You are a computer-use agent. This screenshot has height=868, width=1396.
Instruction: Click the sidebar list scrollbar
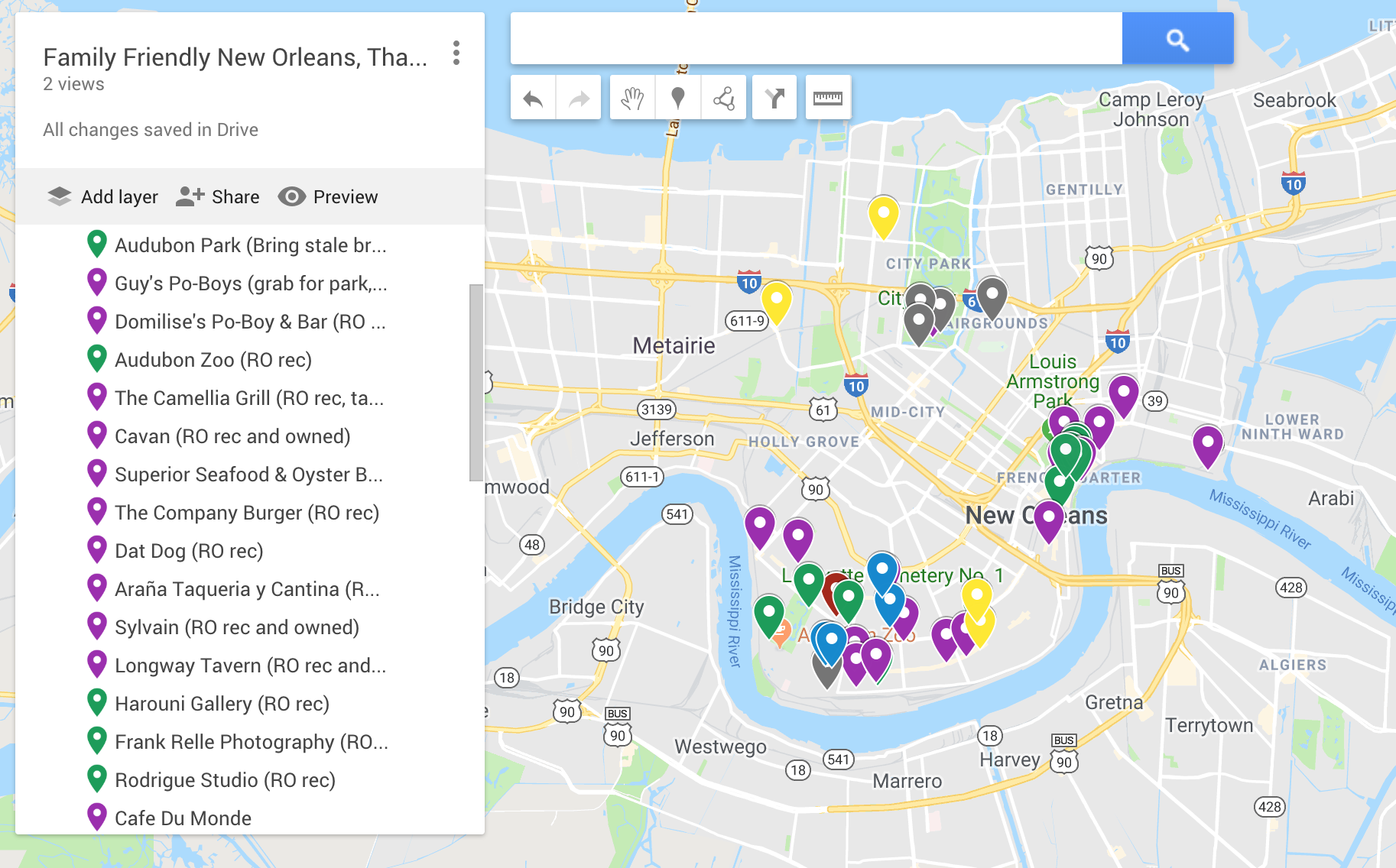tap(476, 383)
